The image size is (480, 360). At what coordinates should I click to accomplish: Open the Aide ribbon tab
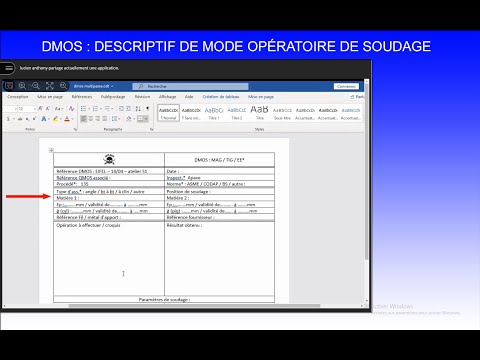[189, 97]
